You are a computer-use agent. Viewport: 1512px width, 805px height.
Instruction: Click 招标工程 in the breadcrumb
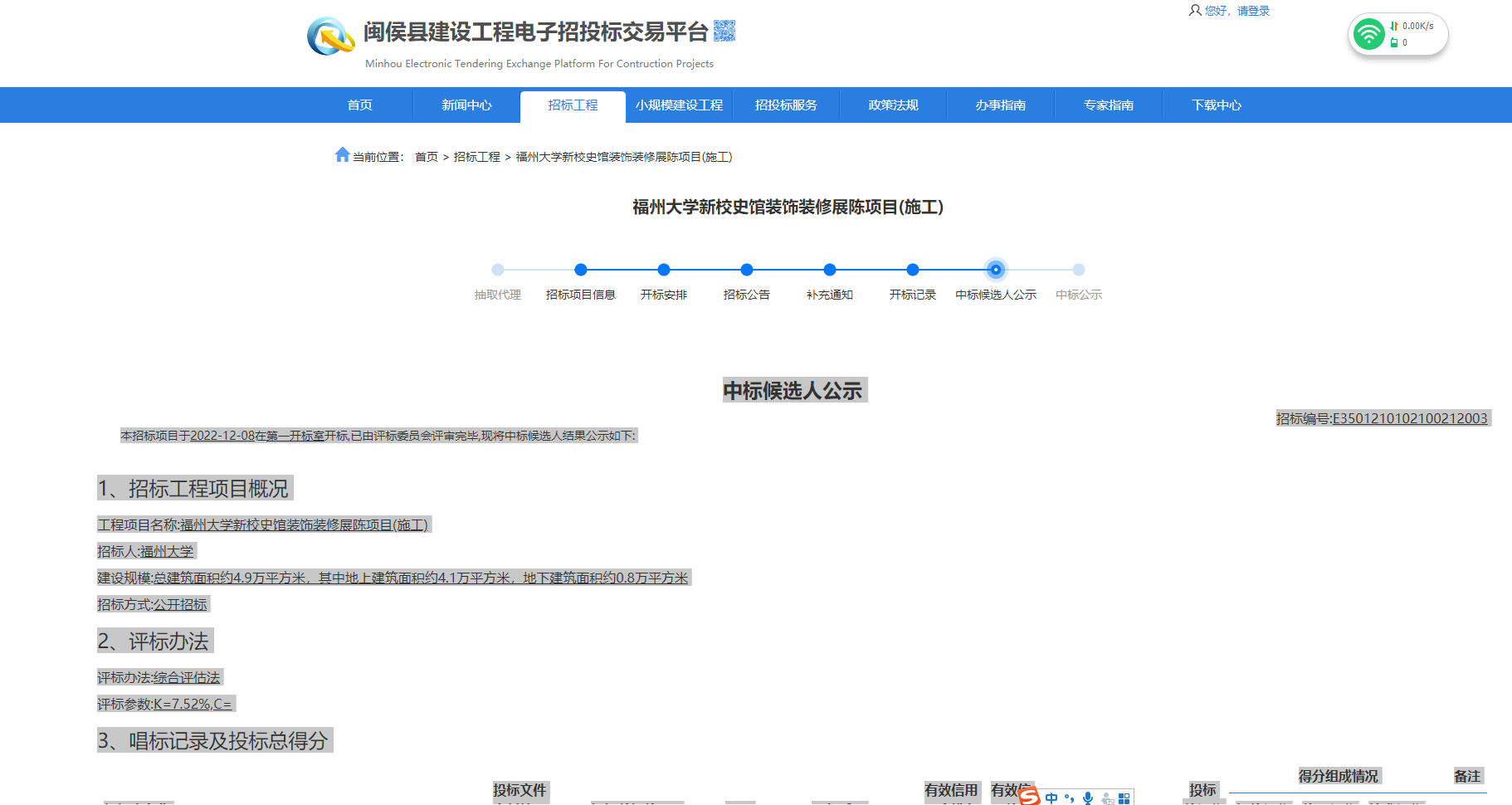tap(477, 157)
